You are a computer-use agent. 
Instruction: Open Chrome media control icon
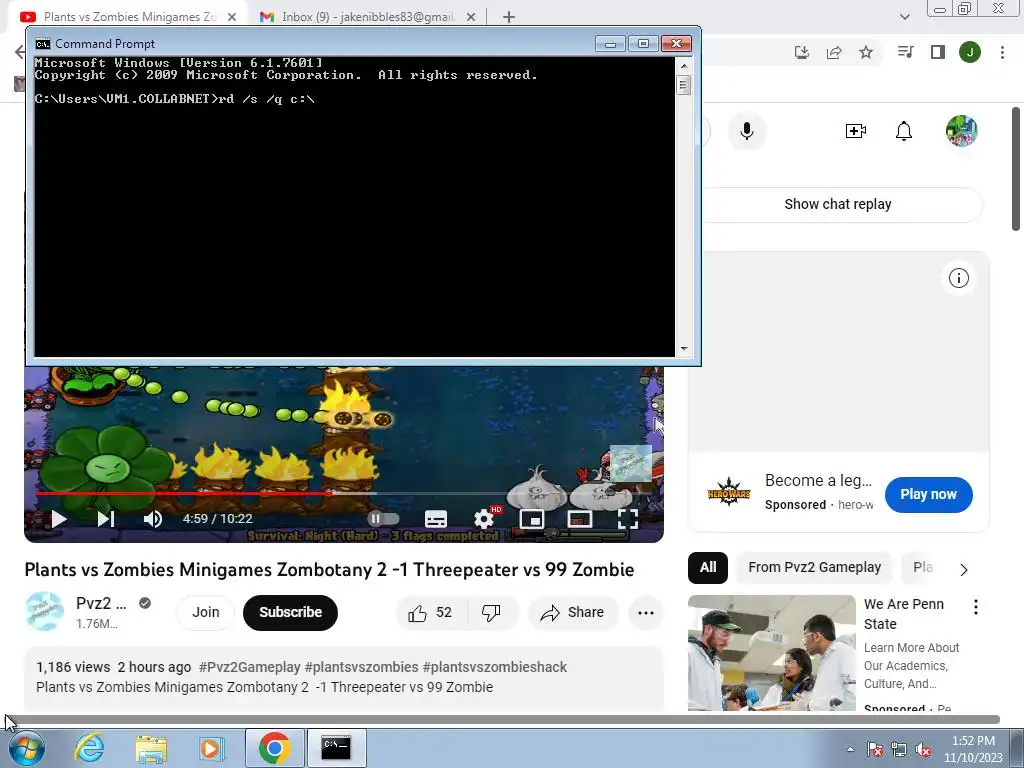pyautogui.click(x=905, y=52)
